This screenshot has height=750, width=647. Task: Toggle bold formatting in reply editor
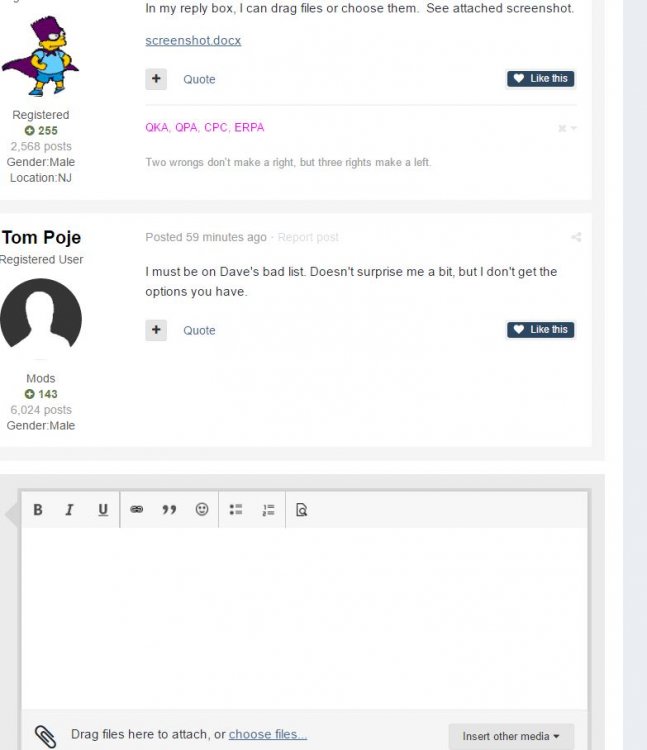coord(38,510)
